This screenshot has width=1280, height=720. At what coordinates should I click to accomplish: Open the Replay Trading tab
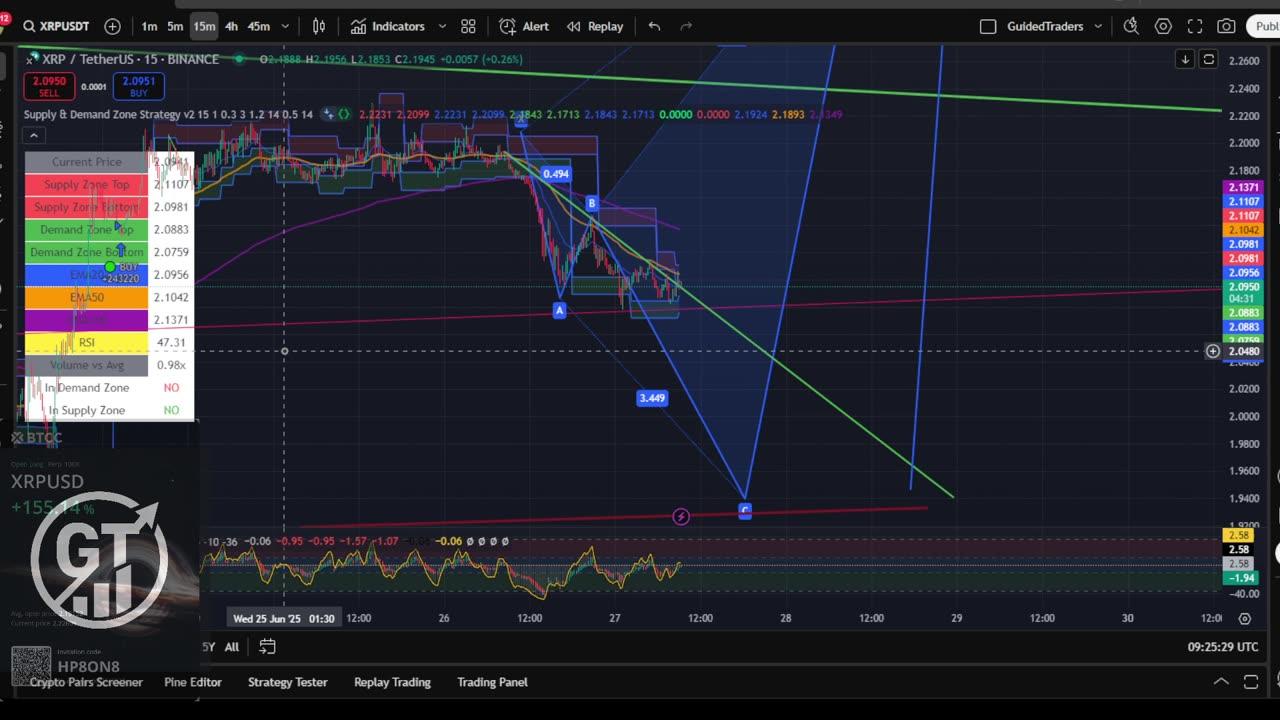tap(392, 682)
